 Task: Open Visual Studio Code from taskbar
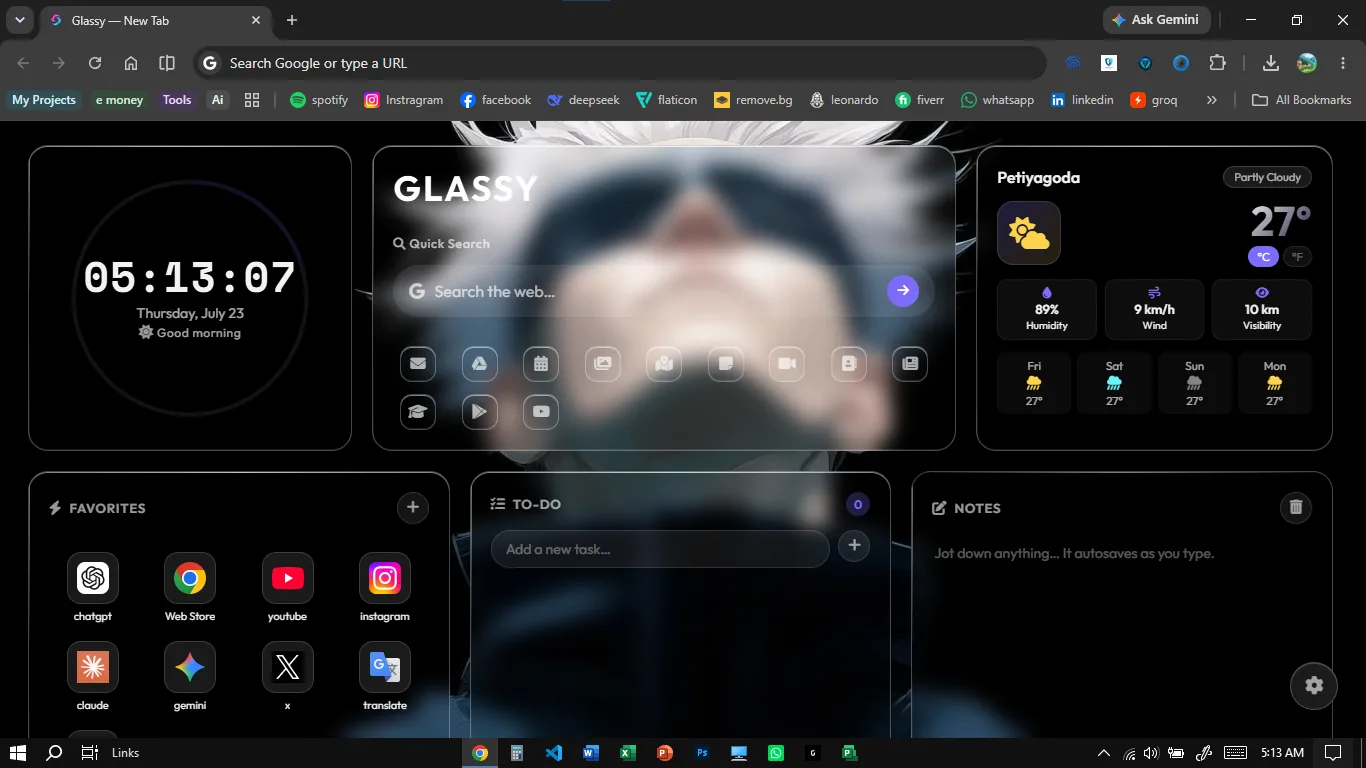click(x=554, y=753)
